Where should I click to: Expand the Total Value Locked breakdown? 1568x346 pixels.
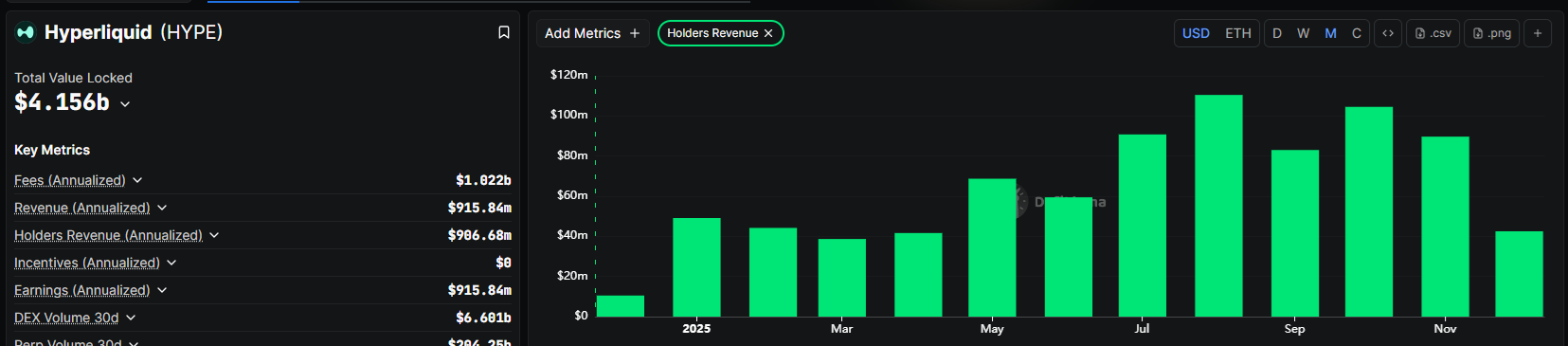(x=125, y=103)
